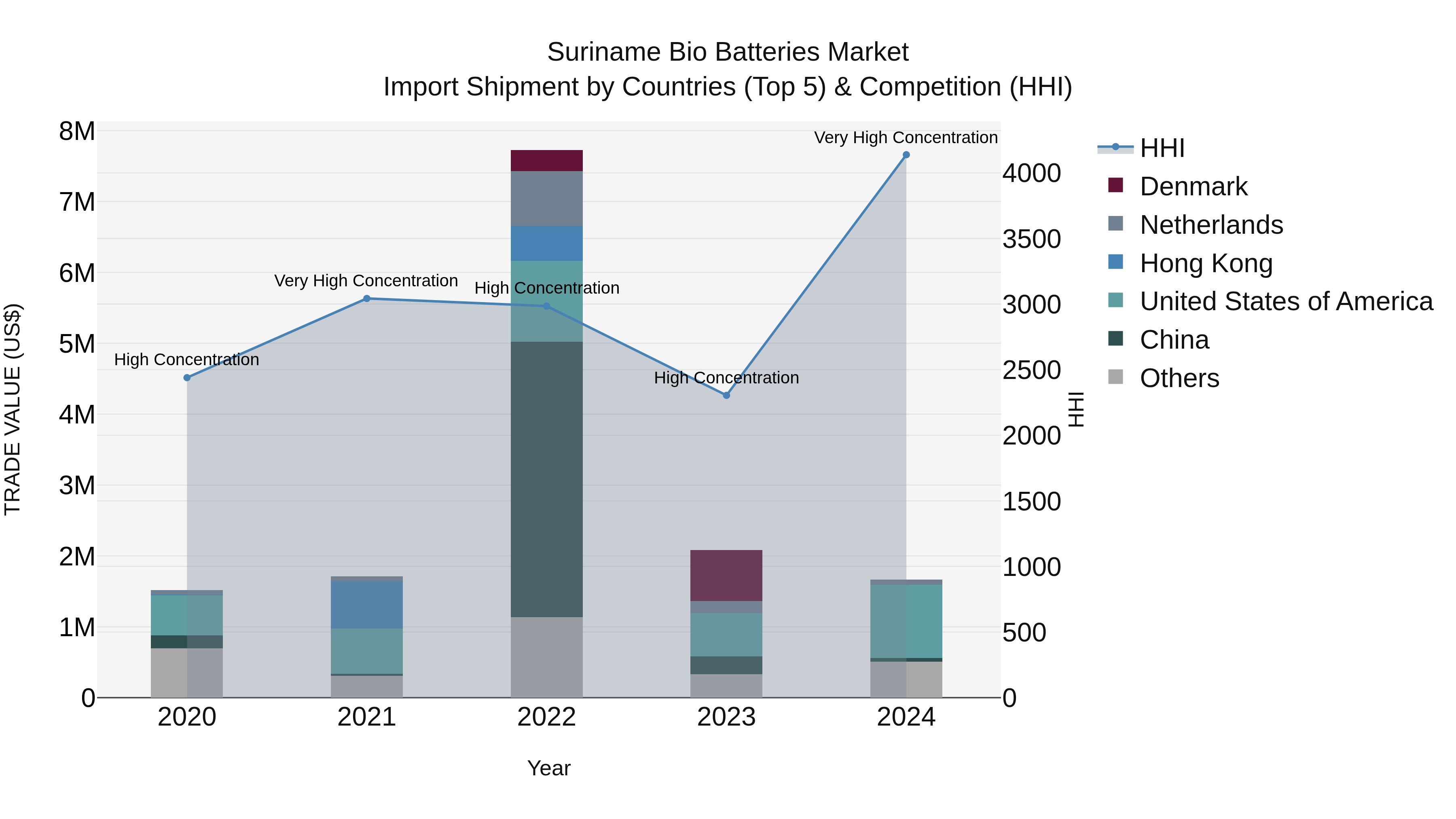
Task: Select the China segment in 2020 bar
Action: [x=187, y=642]
